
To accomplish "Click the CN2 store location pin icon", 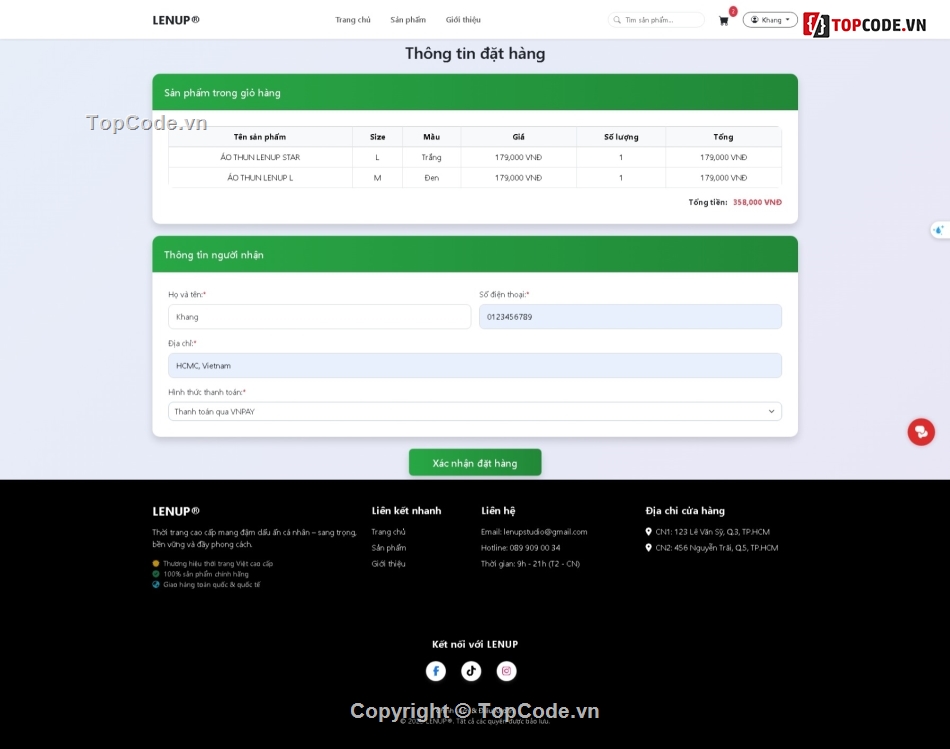I will click(x=648, y=547).
